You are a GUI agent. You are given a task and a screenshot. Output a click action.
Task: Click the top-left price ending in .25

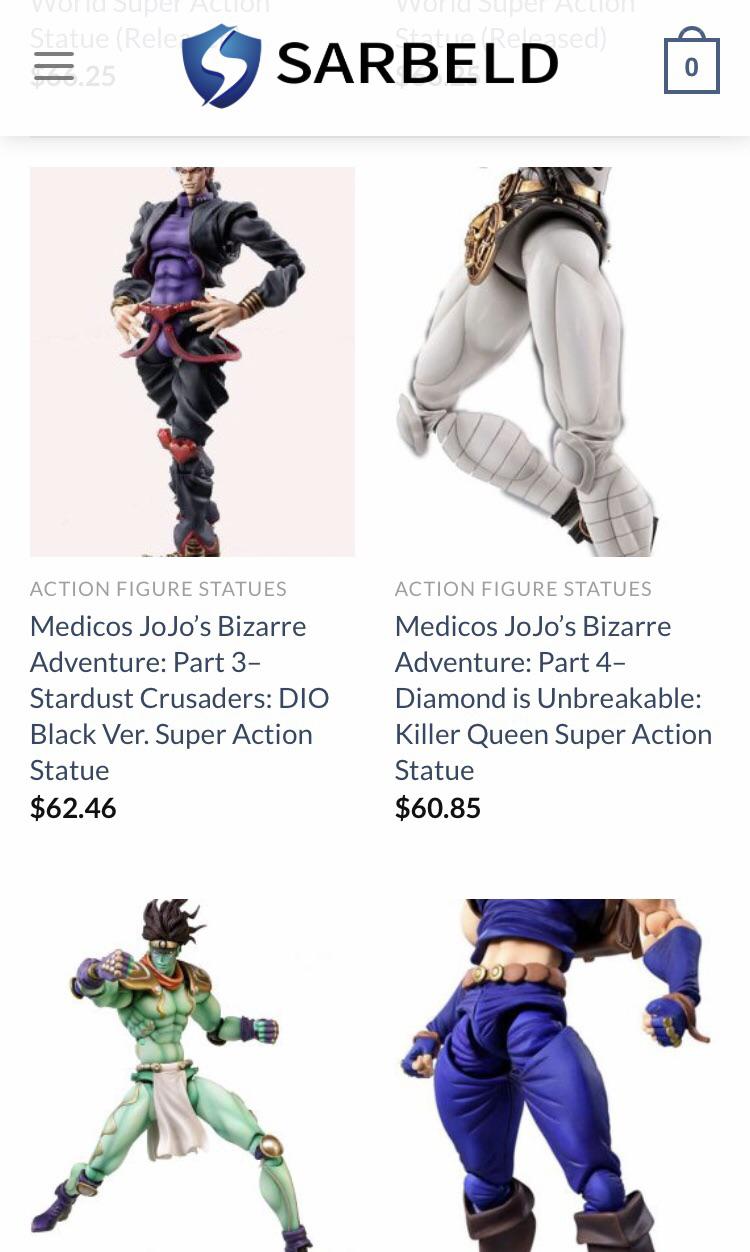pyautogui.click(x=73, y=76)
